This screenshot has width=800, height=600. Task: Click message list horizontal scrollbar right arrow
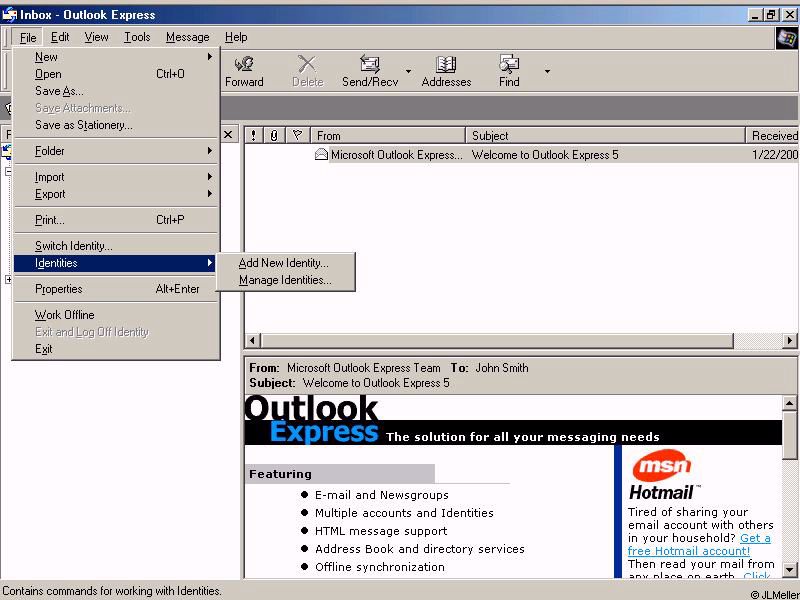[790, 341]
